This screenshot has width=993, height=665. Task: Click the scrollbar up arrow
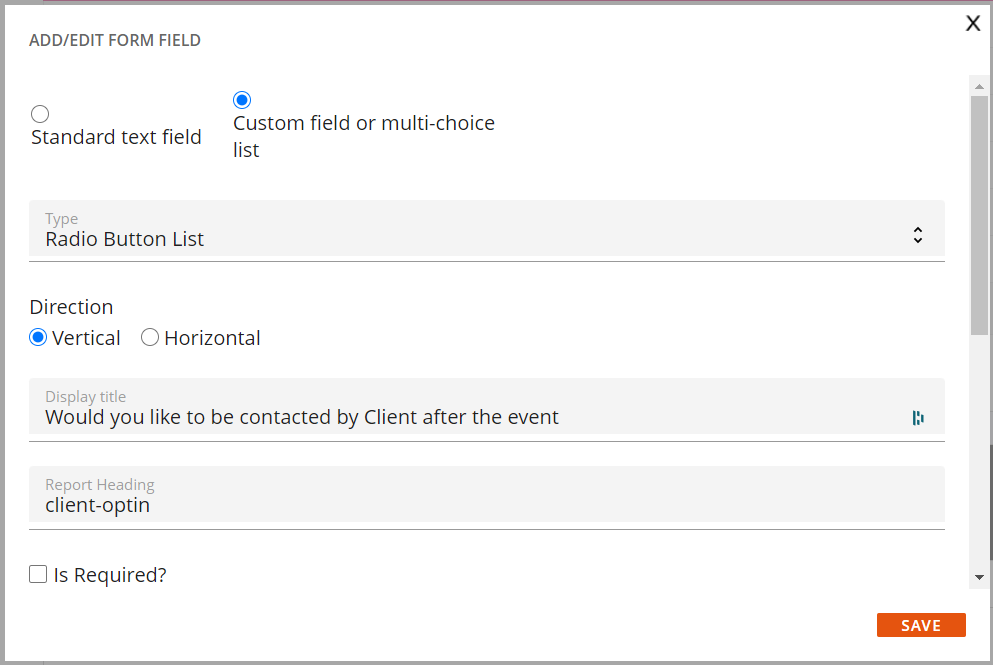(x=979, y=86)
